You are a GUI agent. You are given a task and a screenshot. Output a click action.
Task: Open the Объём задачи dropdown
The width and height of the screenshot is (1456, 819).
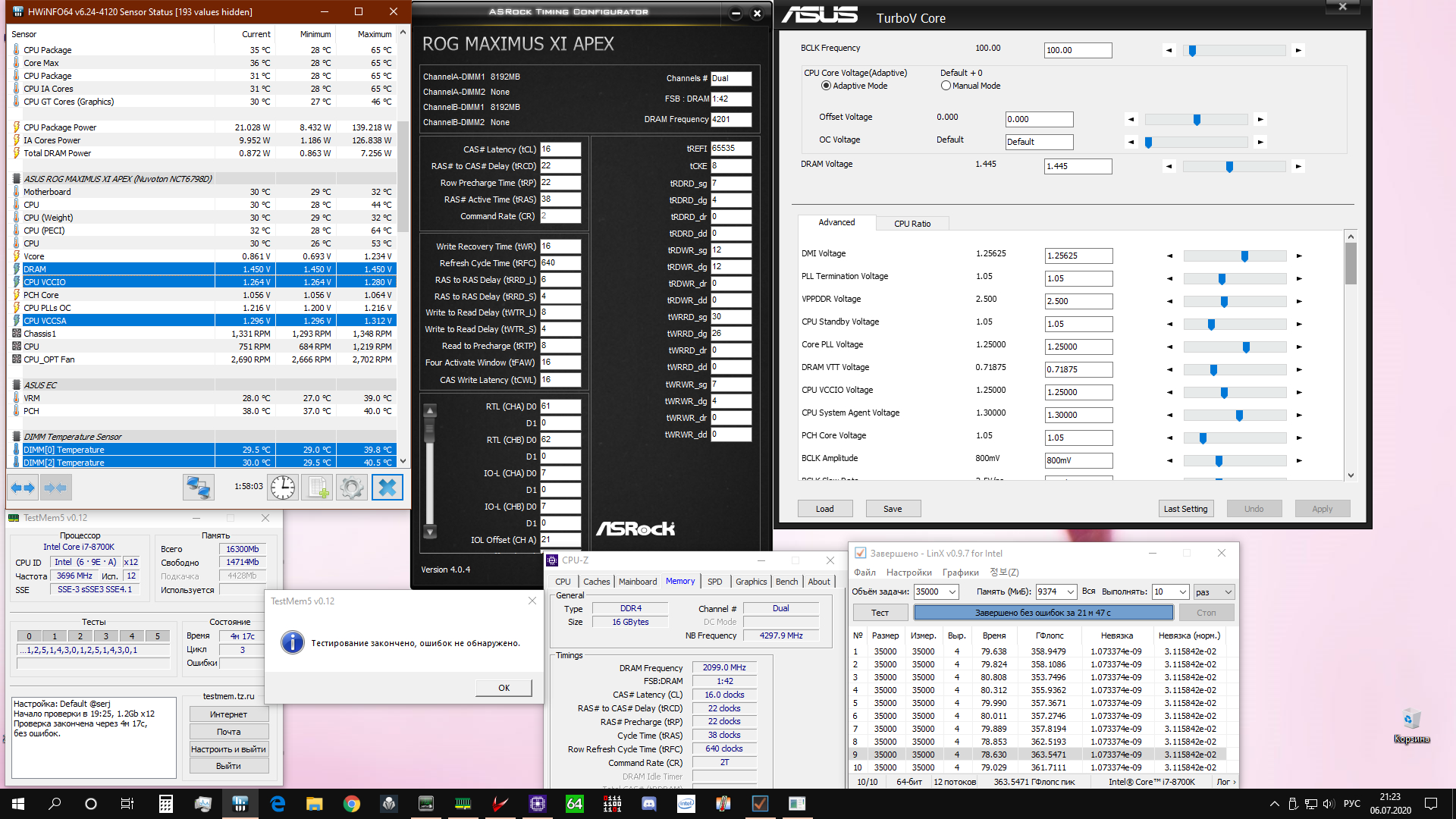click(952, 591)
